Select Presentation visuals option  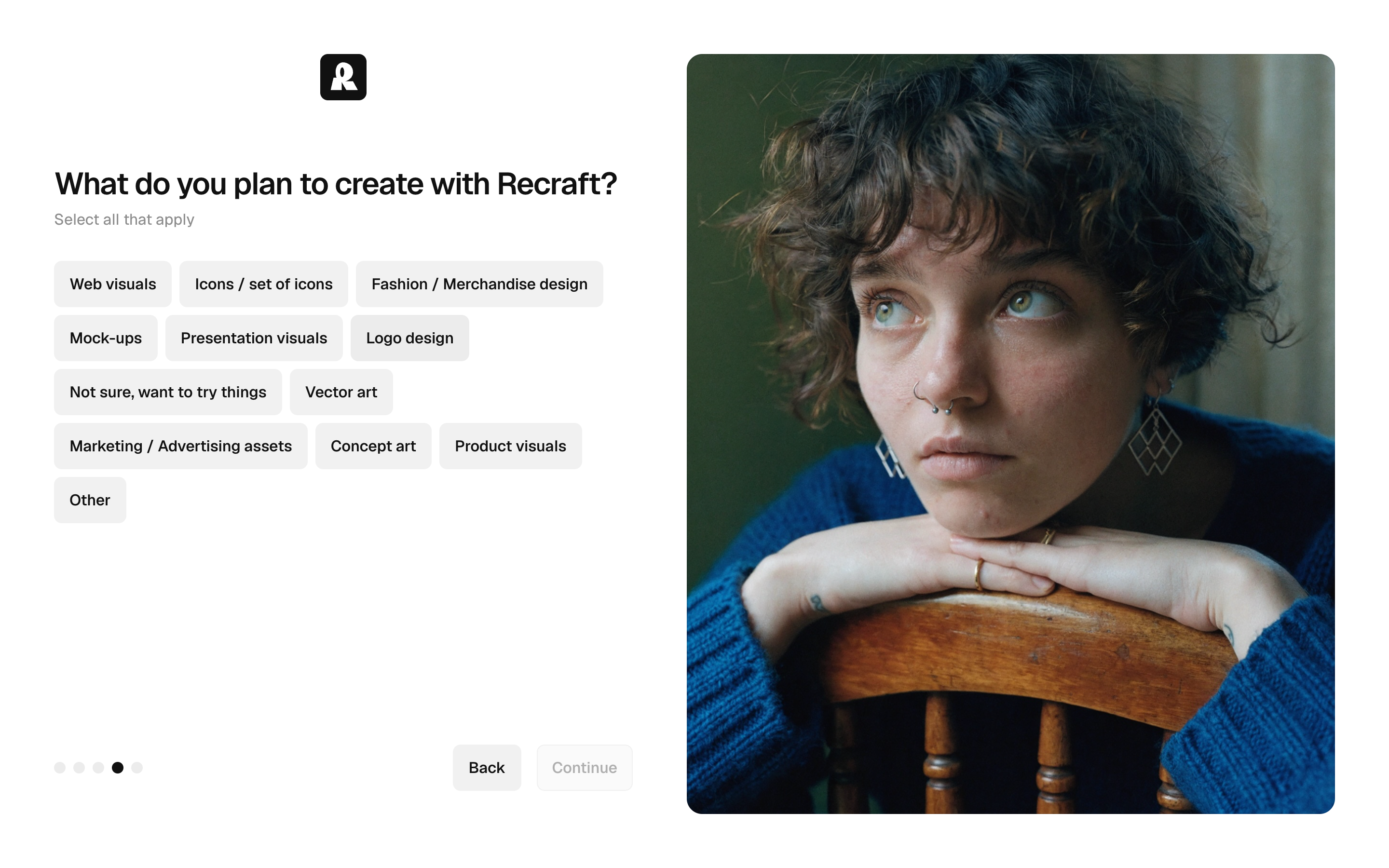pos(254,338)
